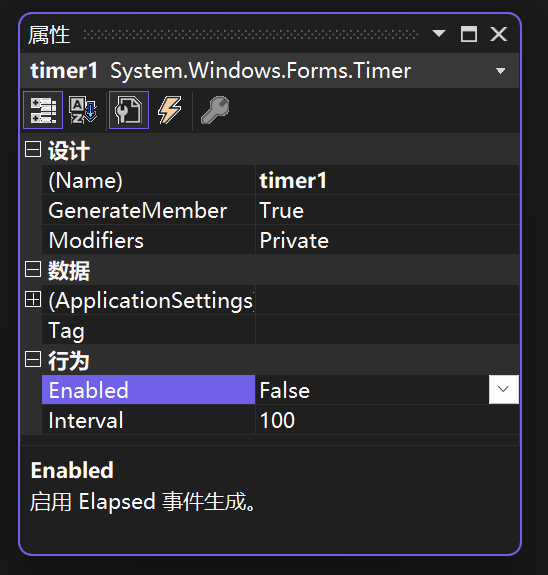The height and width of the screenshot is (575, 548).
Task: Show the Properties page icon
Action: click(129, 110)
